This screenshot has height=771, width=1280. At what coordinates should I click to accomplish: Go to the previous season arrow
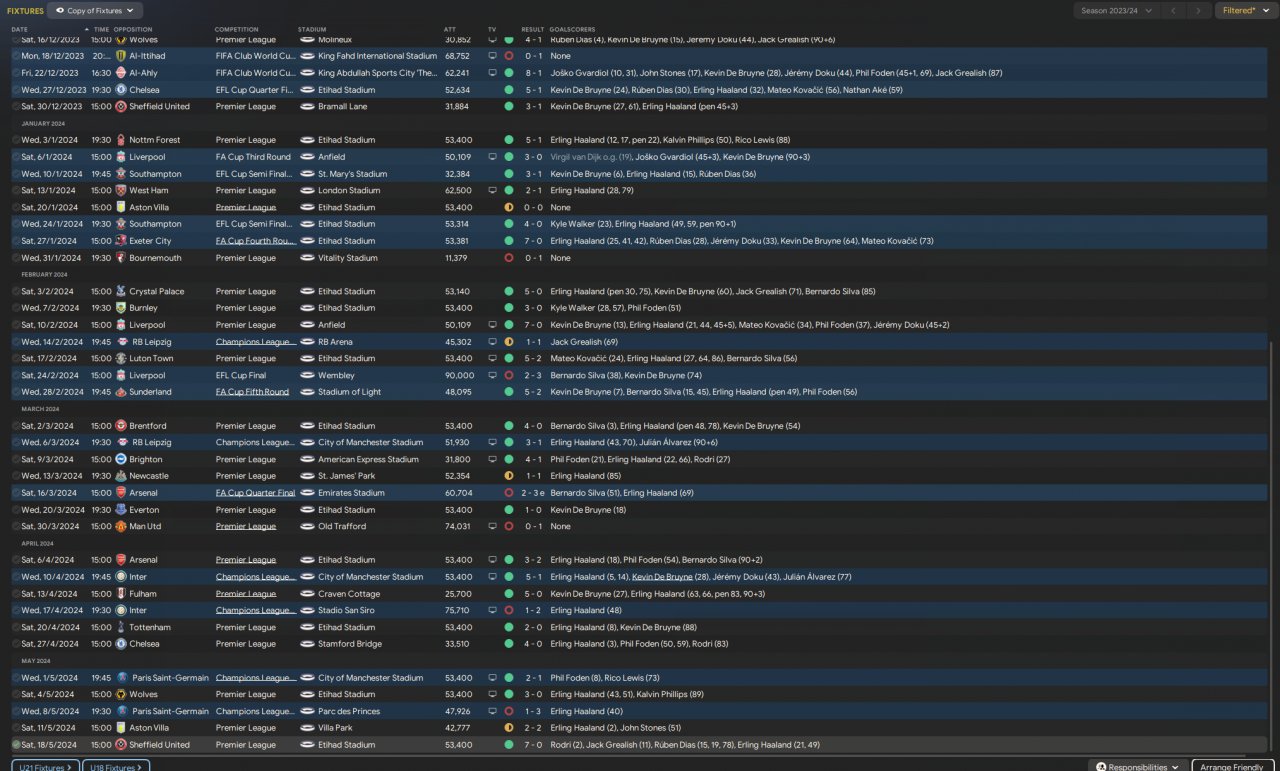pos(1174,11)
